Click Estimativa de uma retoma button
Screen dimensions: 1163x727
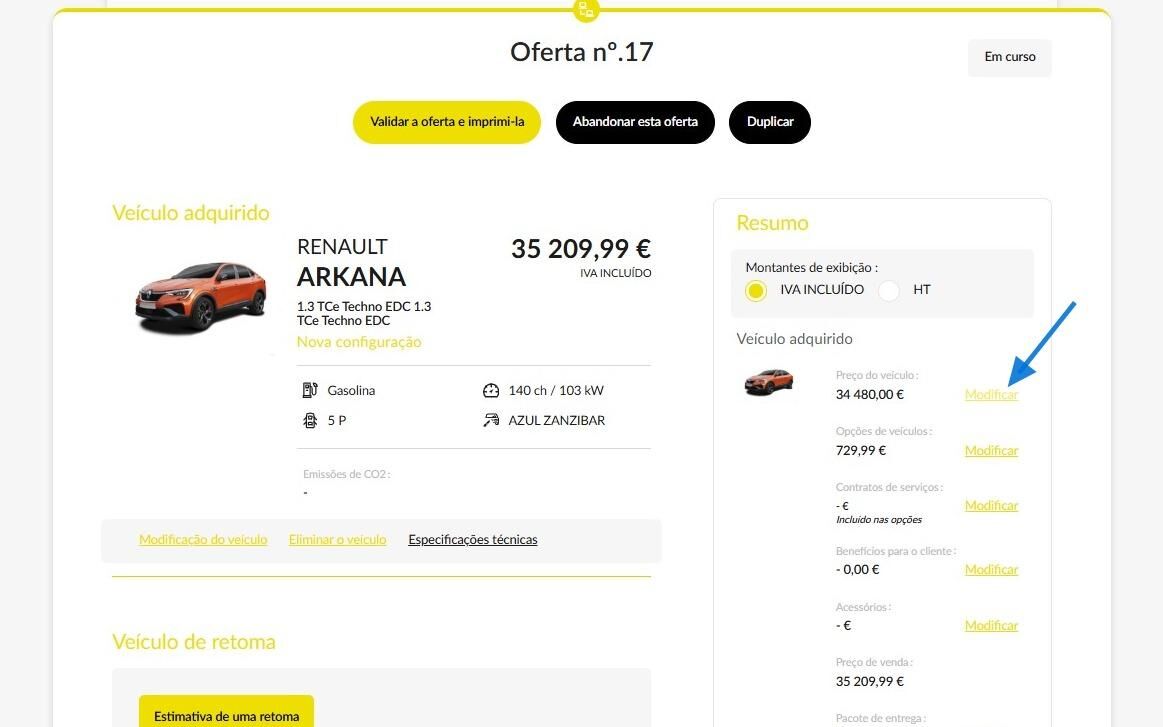pyautogui.click(x=226, y=711)
